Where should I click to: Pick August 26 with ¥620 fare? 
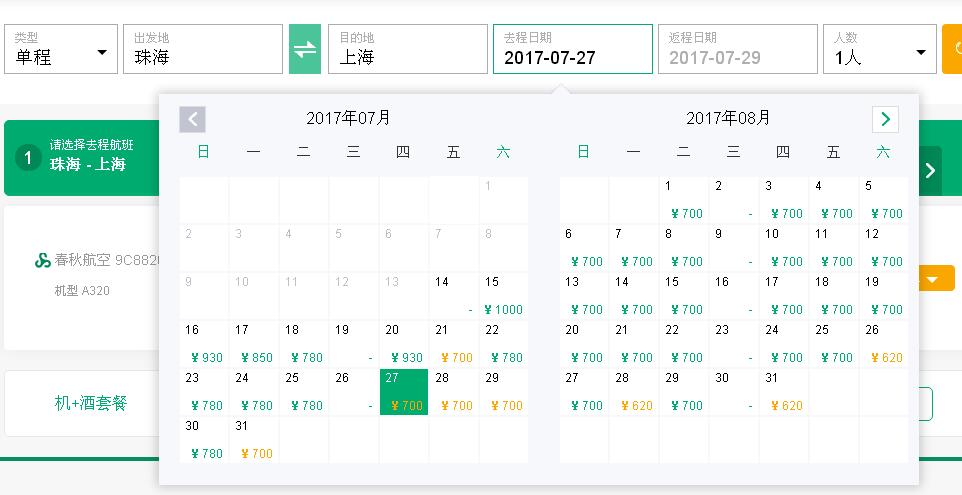(883, 344)
